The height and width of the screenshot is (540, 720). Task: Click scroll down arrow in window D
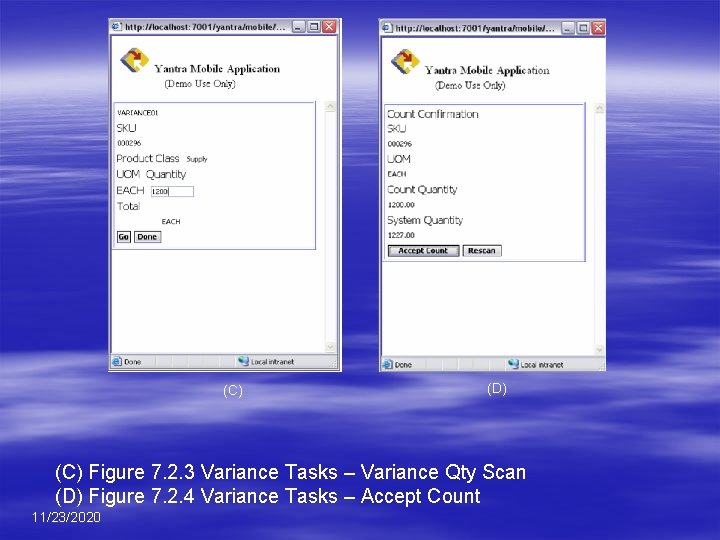coord(599,350)
